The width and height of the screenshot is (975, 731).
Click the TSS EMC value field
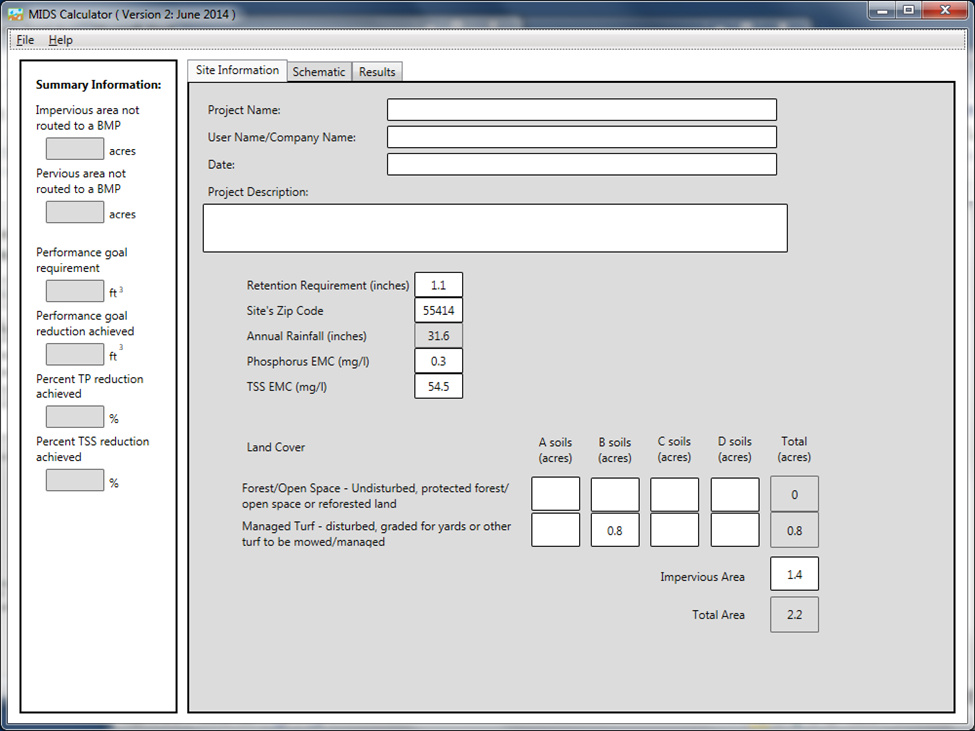(438, 387)
